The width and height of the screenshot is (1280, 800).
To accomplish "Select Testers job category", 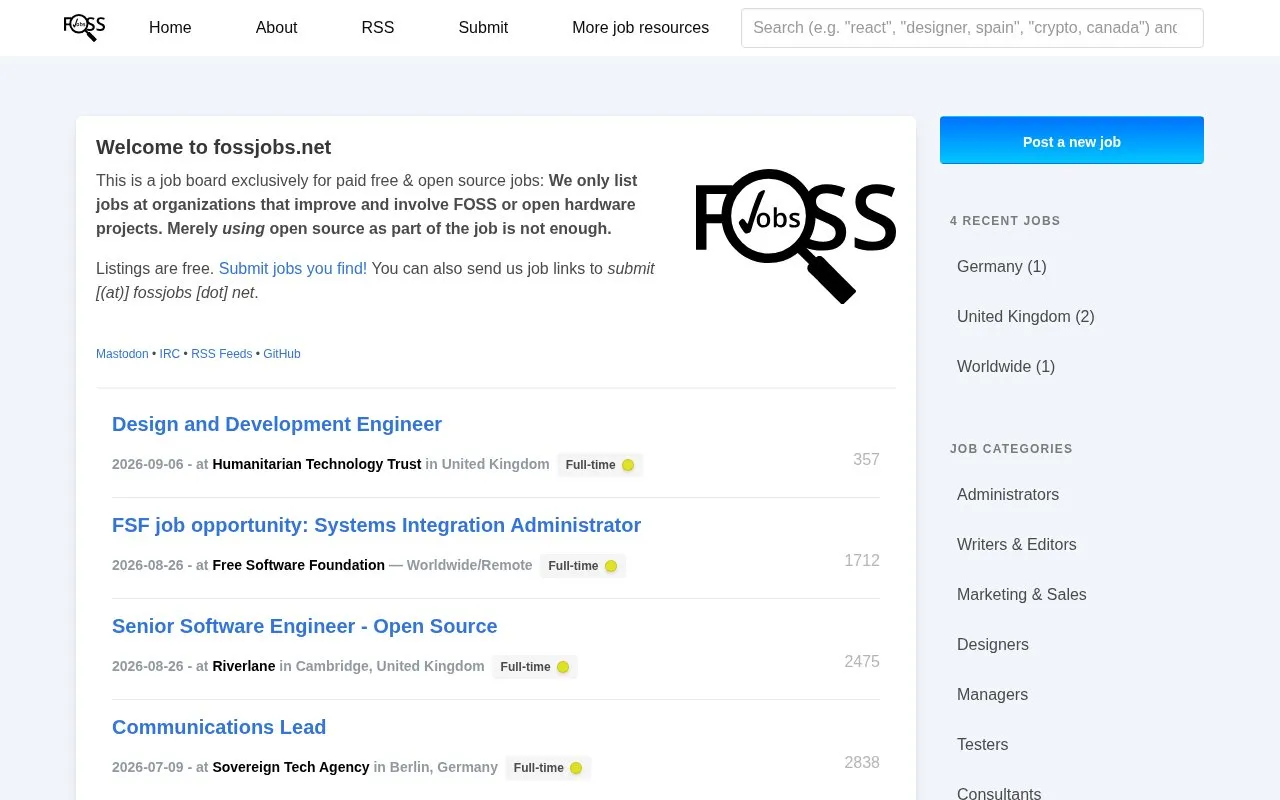I will coord(982,744).
